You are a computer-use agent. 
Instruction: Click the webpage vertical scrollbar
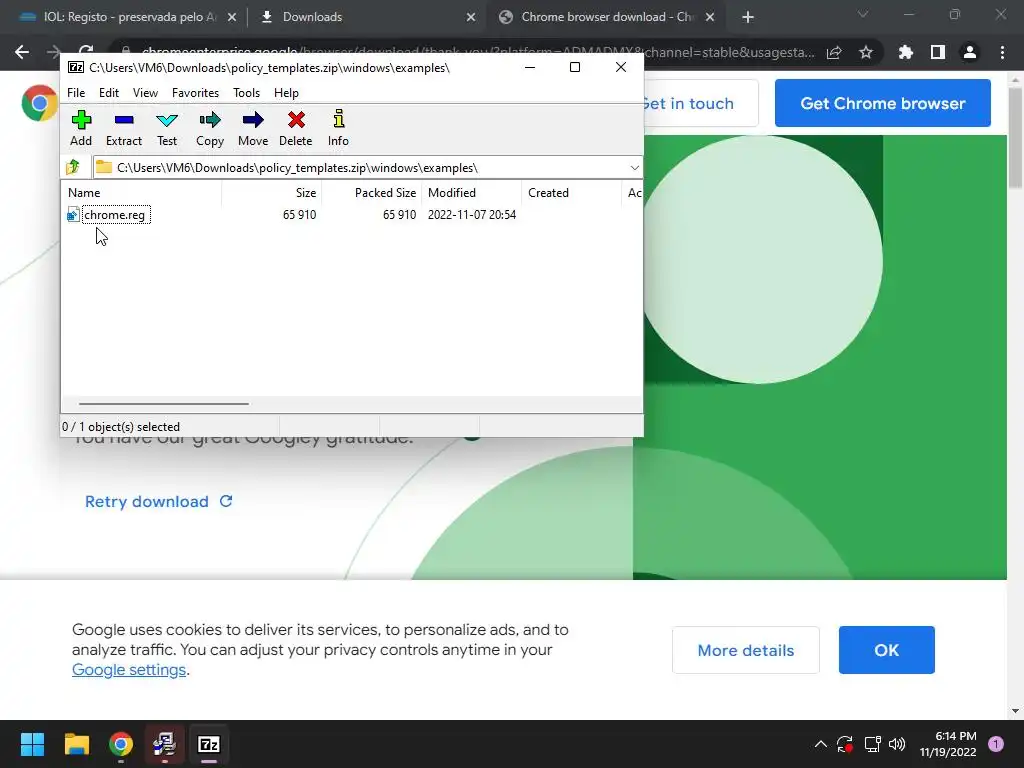pos(1015,137)
